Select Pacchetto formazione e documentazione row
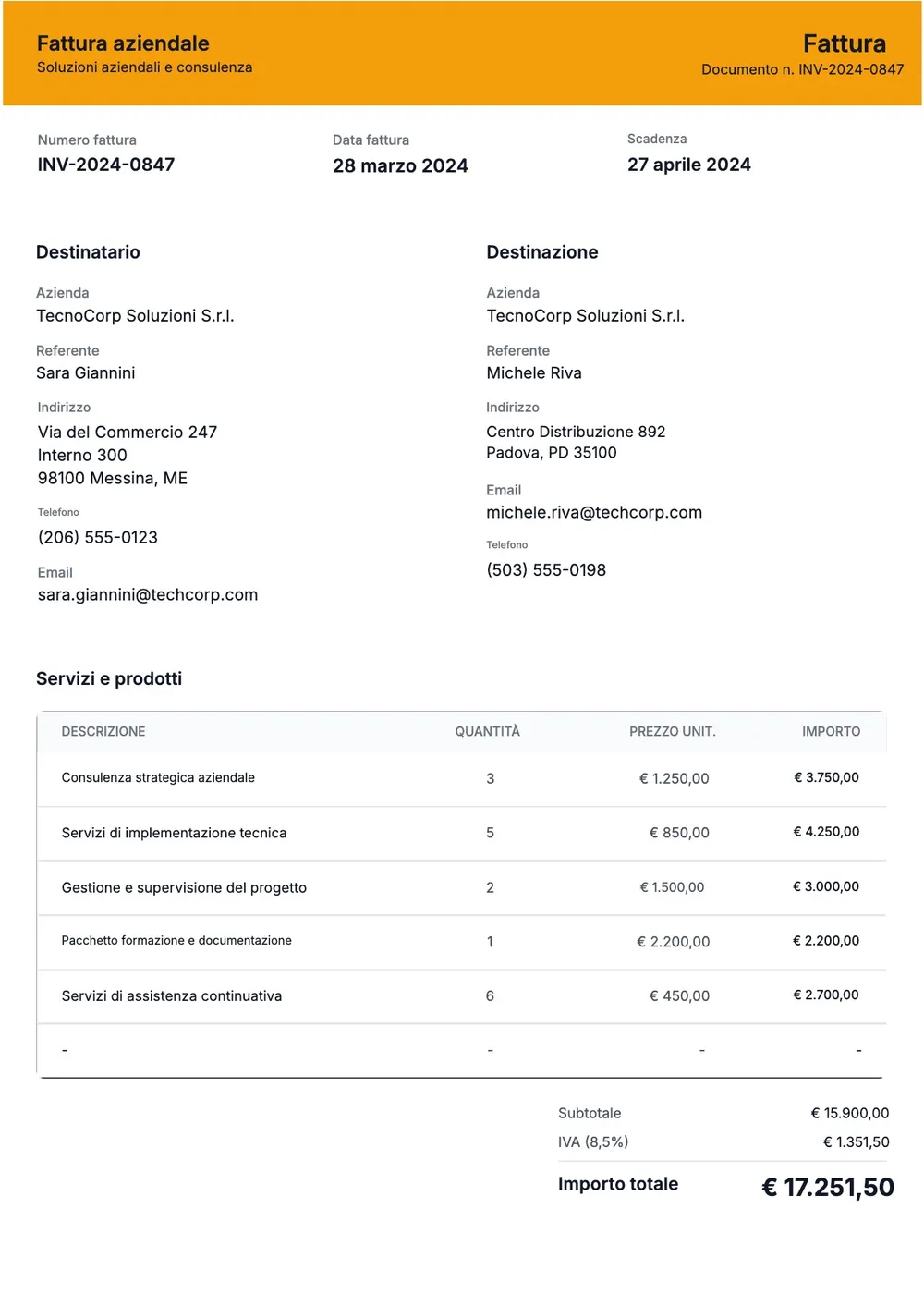The height and width of the screenshot is (1306, 924). pos(462,942)
